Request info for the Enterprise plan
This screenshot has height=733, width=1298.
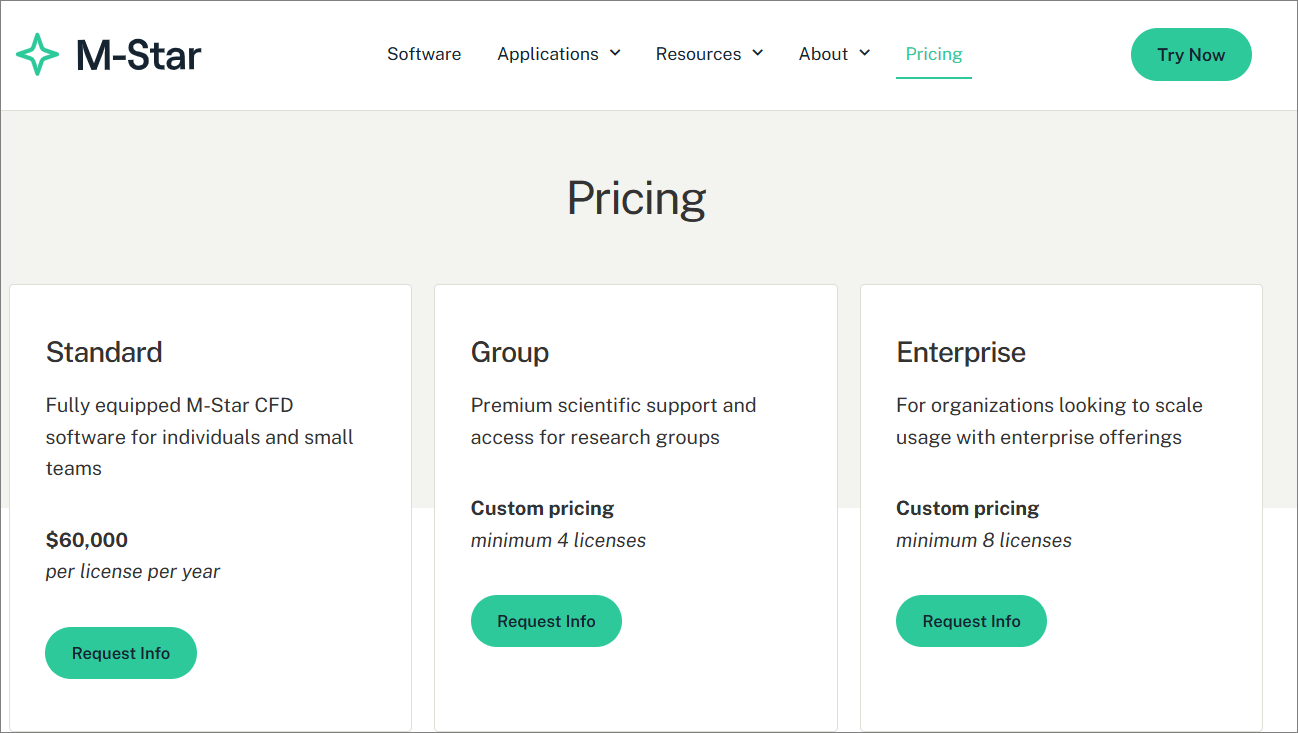click(971, 621)
